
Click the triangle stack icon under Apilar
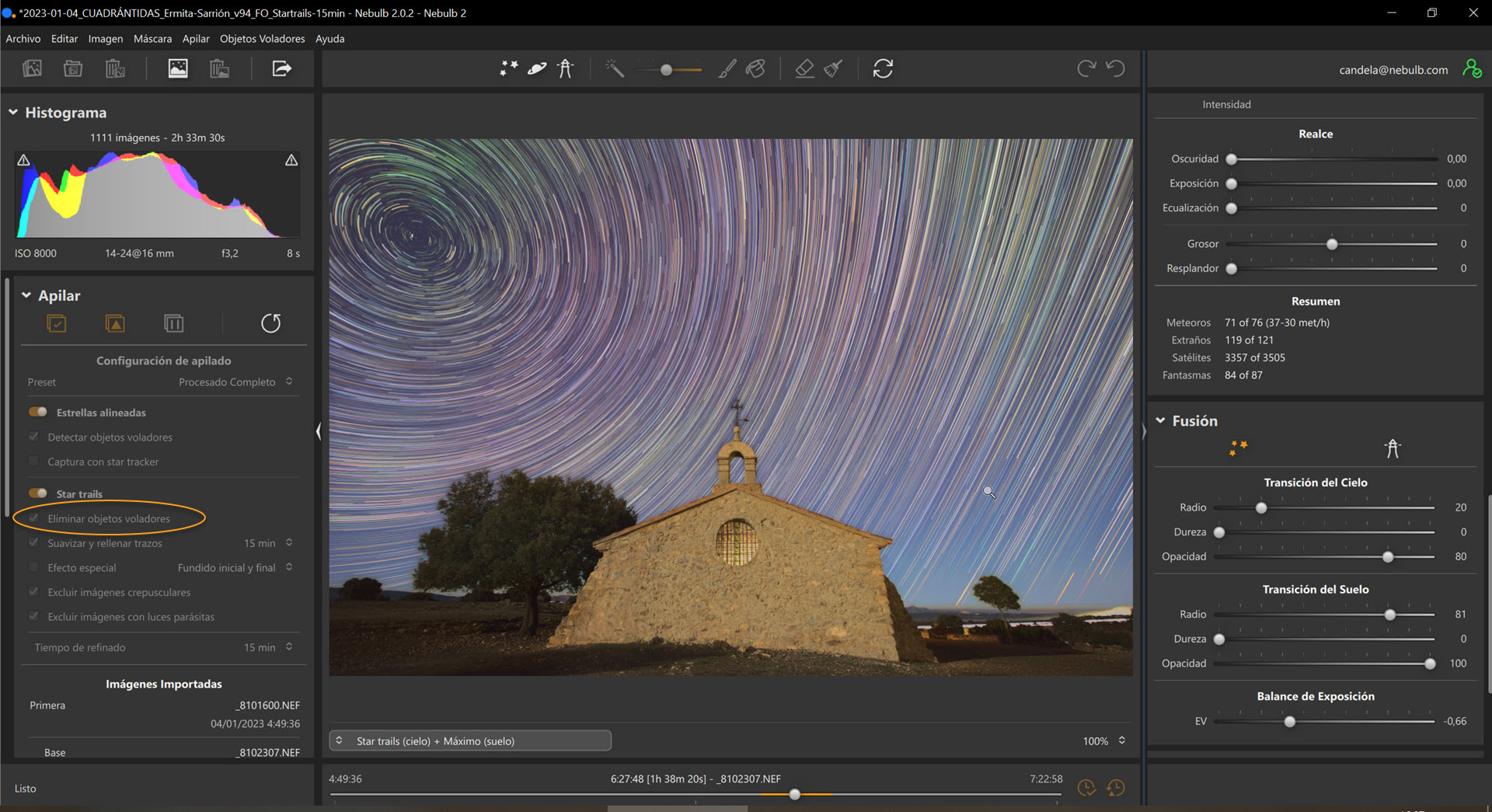(115, 323)
